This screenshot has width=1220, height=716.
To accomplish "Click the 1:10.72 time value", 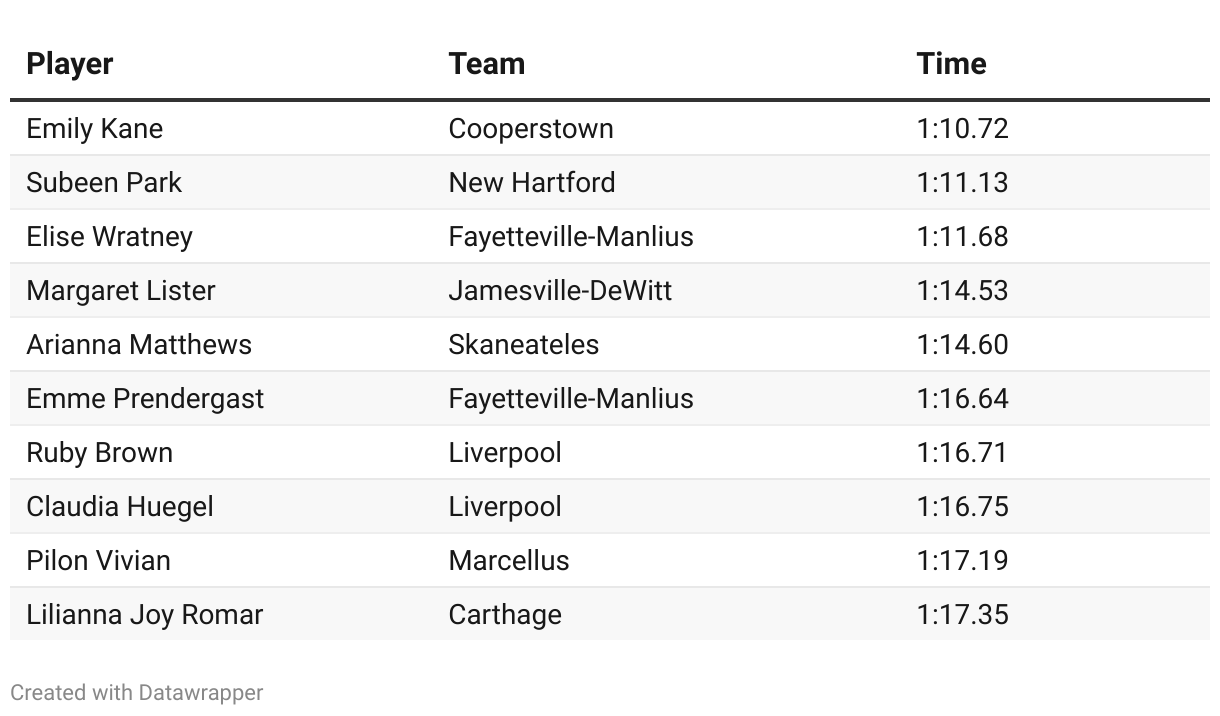I will click(962, 129).
